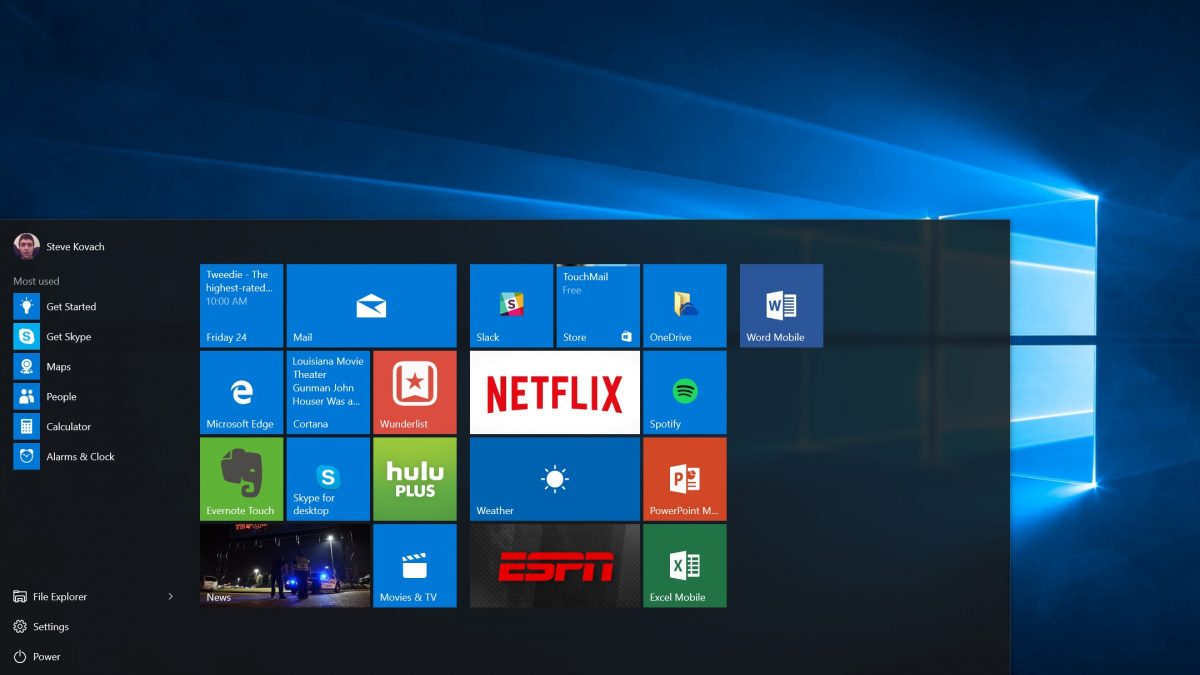Launch Word Mobile
The width and height of the screenshot is (1200, 675).
click(780, 305)
